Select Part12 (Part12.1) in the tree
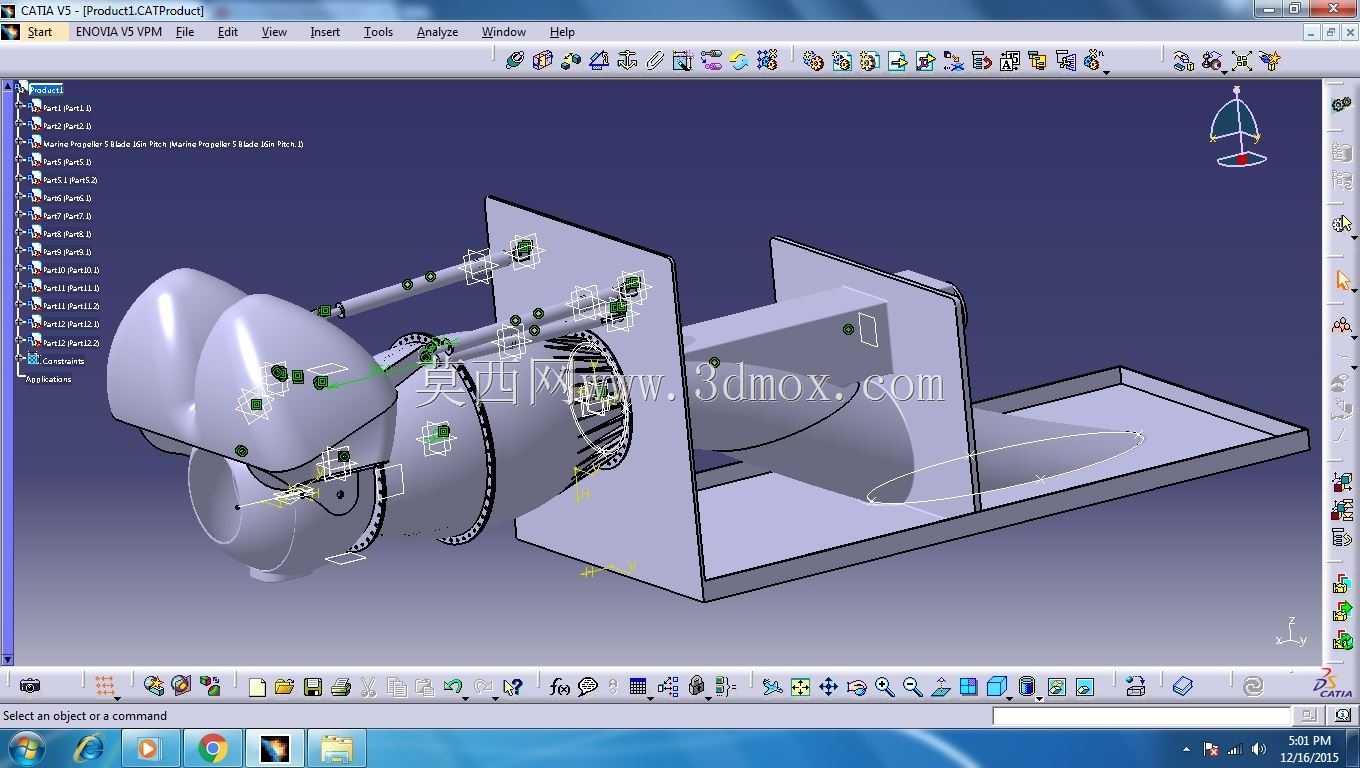 point(71,324)
